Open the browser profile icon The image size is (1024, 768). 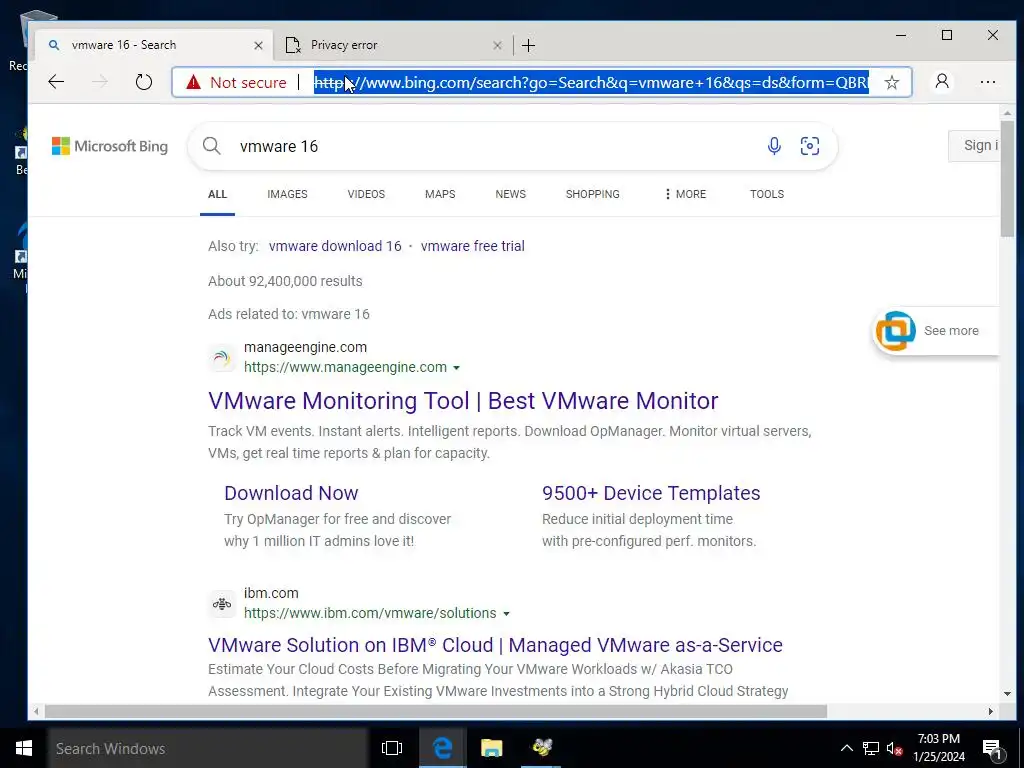point(942,82)
